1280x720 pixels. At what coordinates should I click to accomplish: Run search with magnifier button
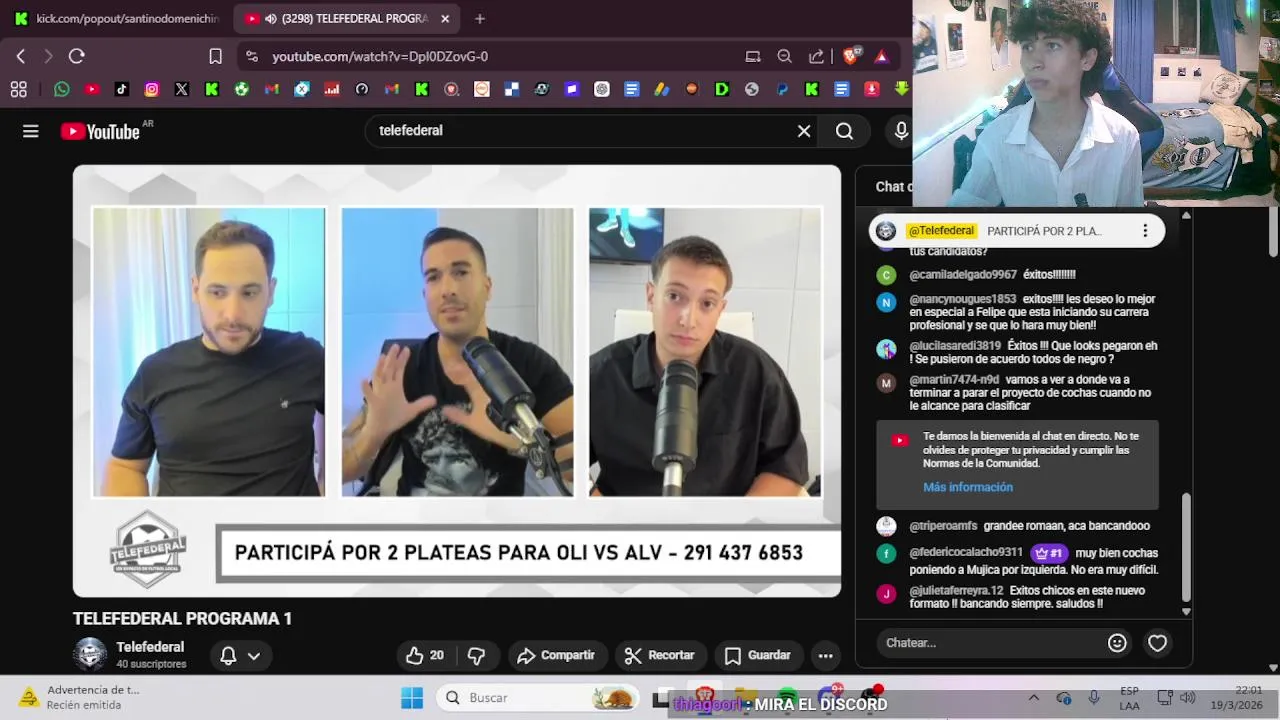[x=844, y=131]
